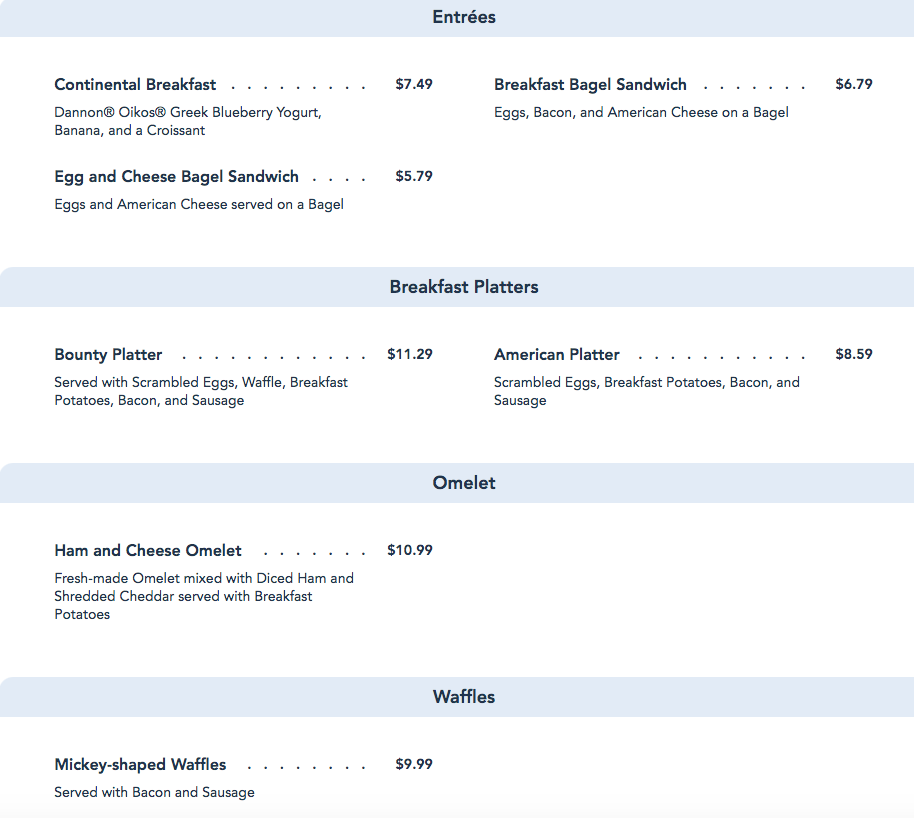Screen dimensions: 914x818
Task: Click the $7.49 Continental Breakfast price
Action: (x=414, y=85)
